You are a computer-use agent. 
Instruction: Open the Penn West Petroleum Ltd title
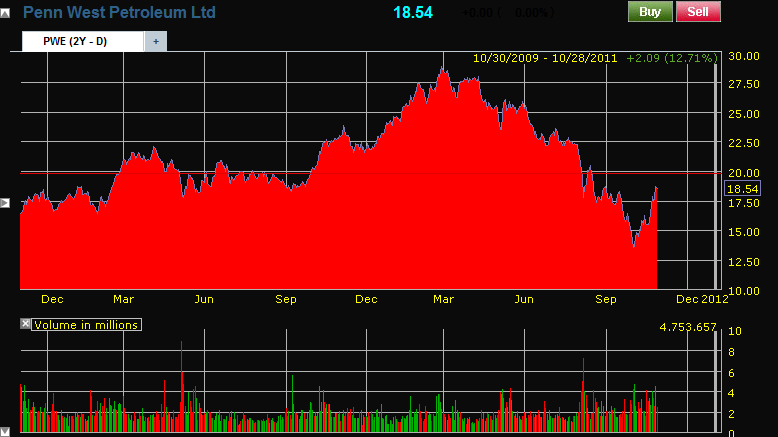pyautogui.click(x=119, y=12)
